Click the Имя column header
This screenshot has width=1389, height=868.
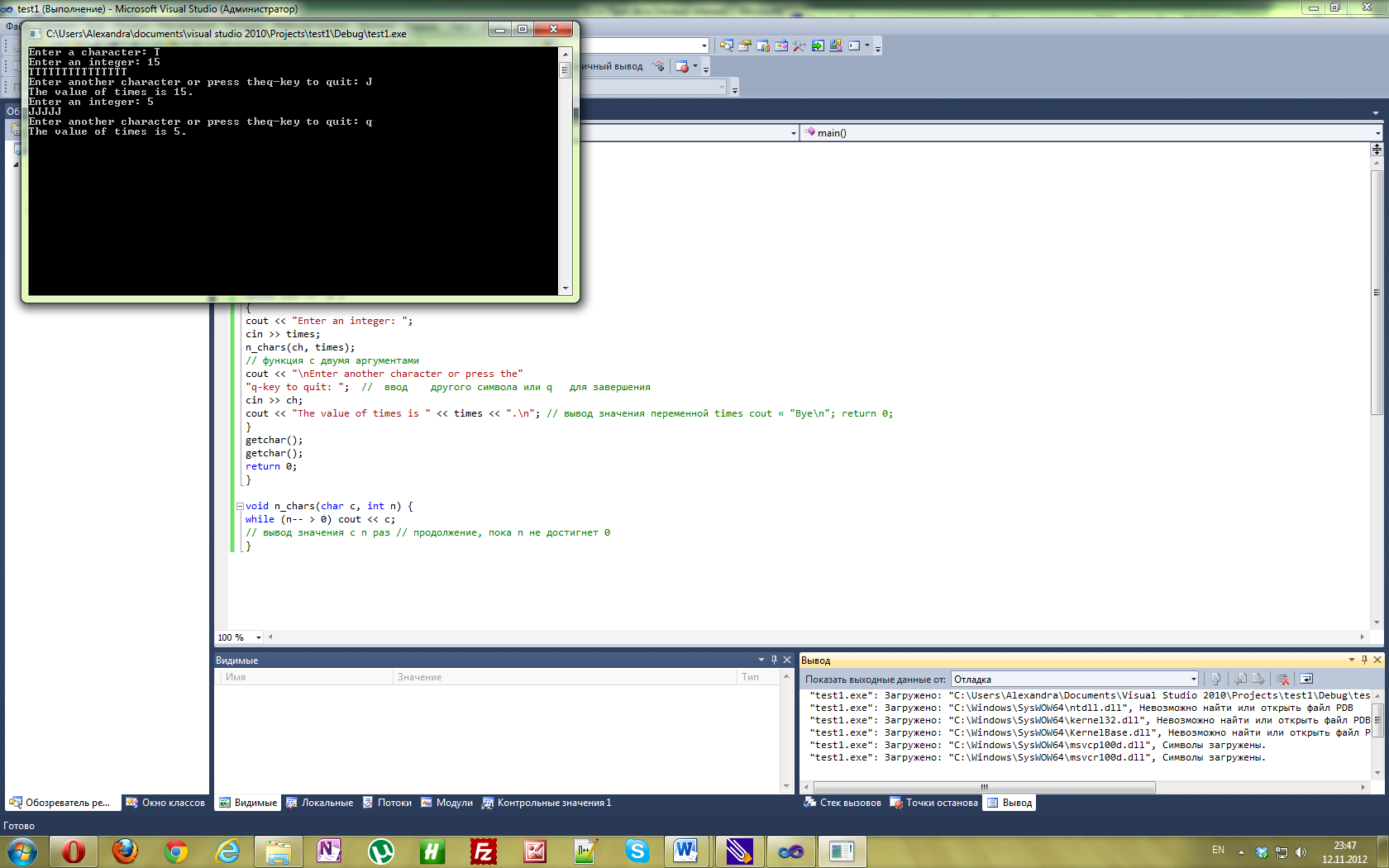click(x=306, y=677)
